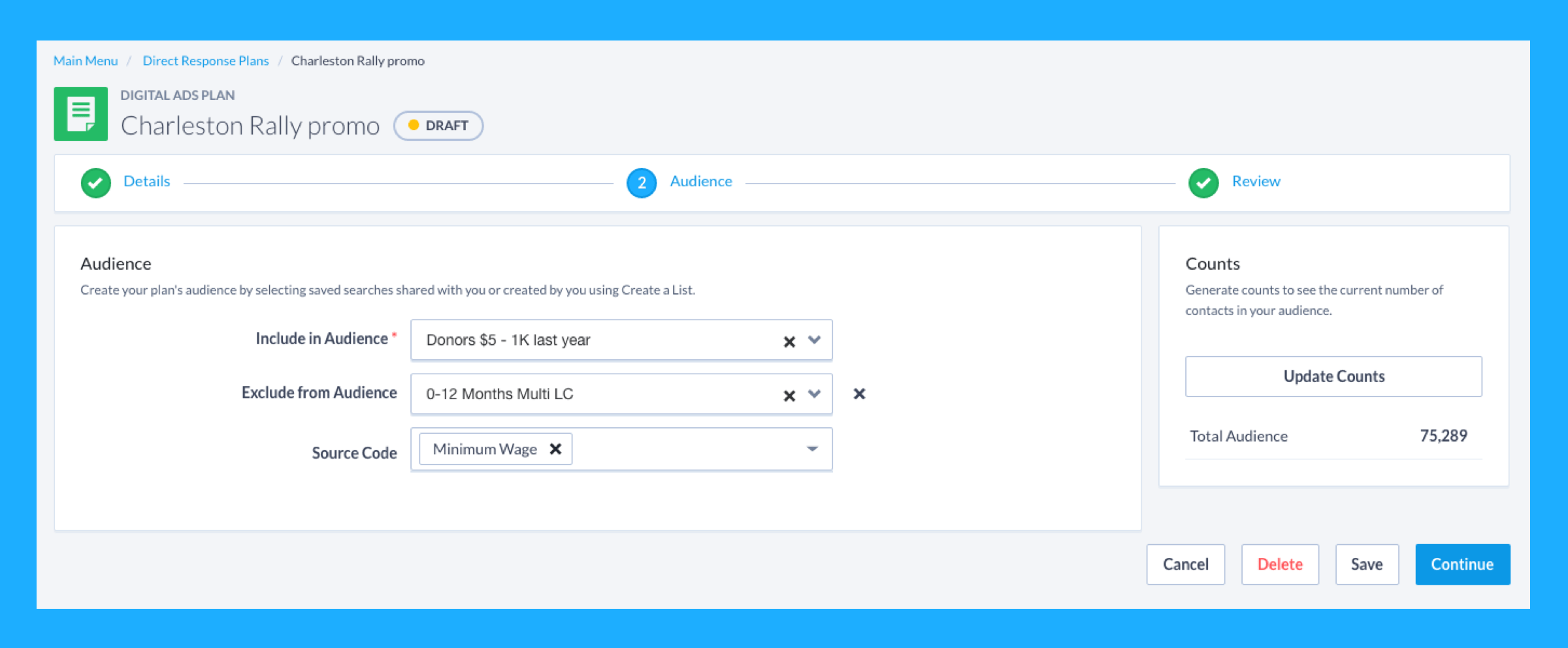This screenshot has width=1568, height=648.
Task: Open the Source Code dropdown arrow
Action: pos(812,449)
